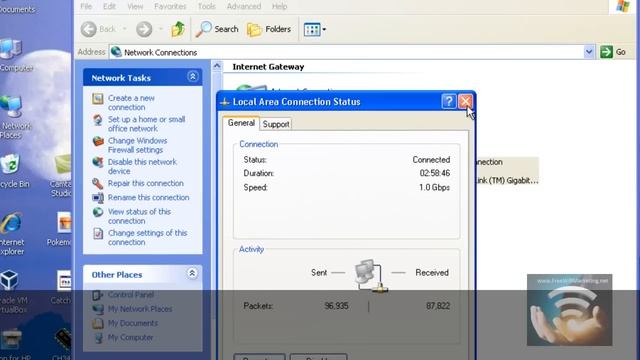The height and width of the screenshot is (360, 640).
Task: Select the General tab
Action: pos(241,123)
